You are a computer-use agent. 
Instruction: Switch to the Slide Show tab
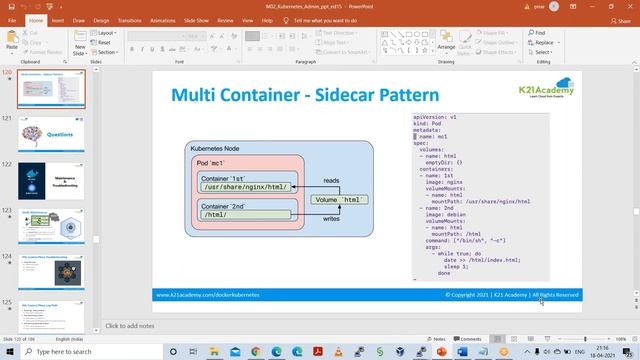pos(196,20)
